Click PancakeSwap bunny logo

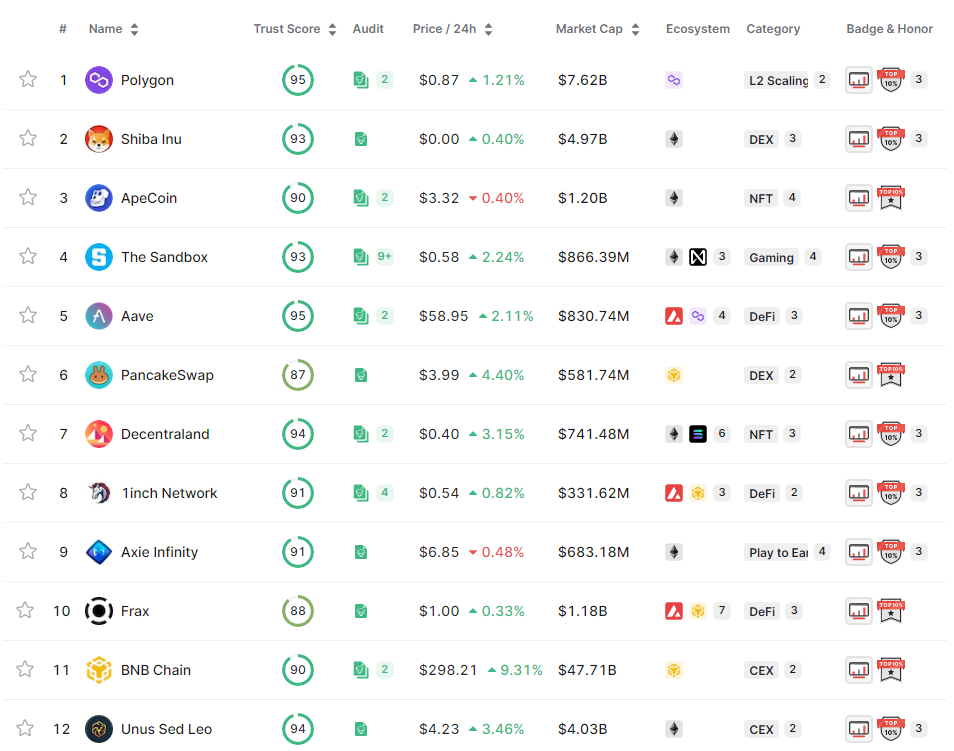[99, 375]
